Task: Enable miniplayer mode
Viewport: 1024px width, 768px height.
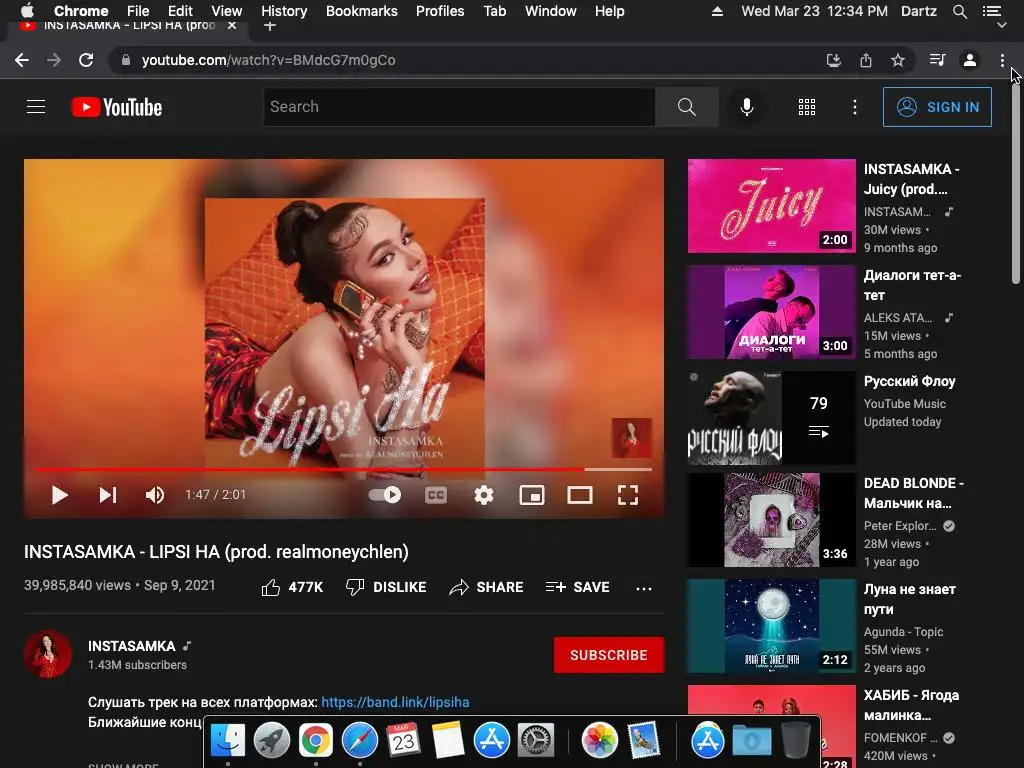Action: click(x=532, y=495)
